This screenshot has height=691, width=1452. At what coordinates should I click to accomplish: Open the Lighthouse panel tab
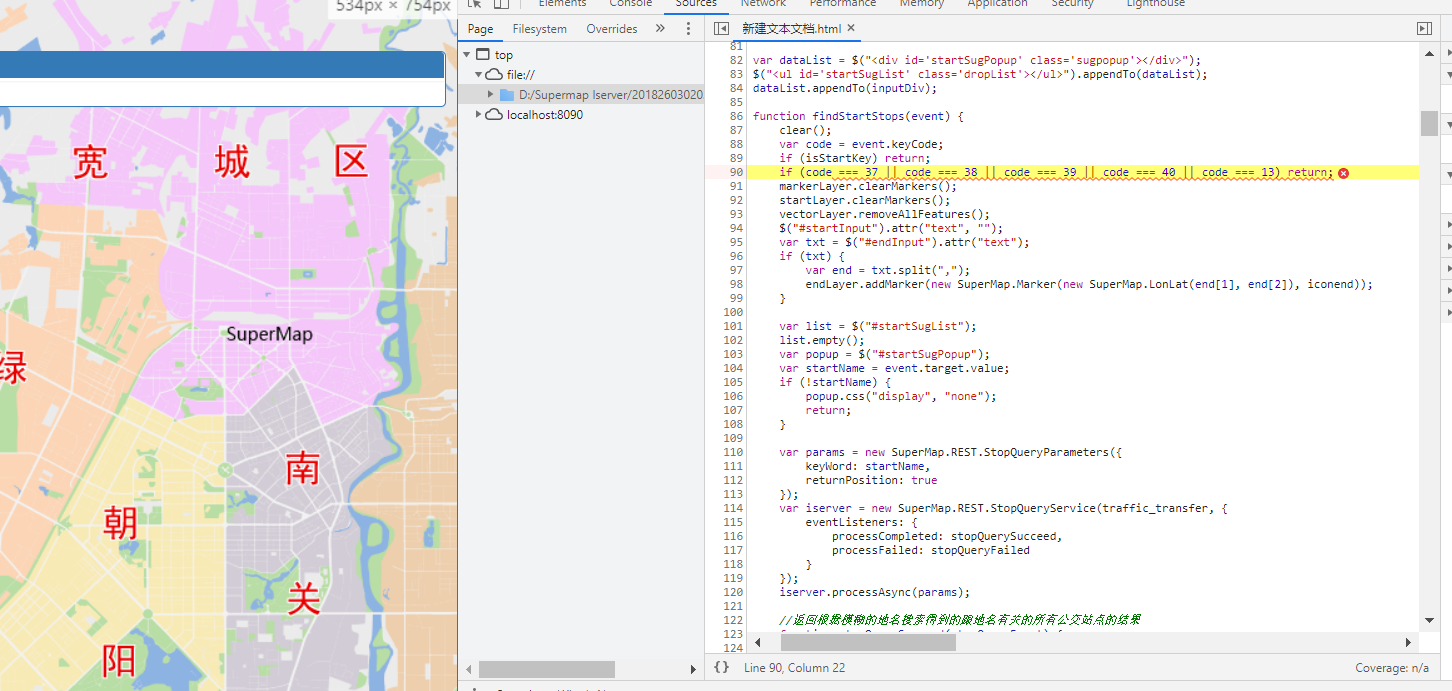tap(1156, 5)
